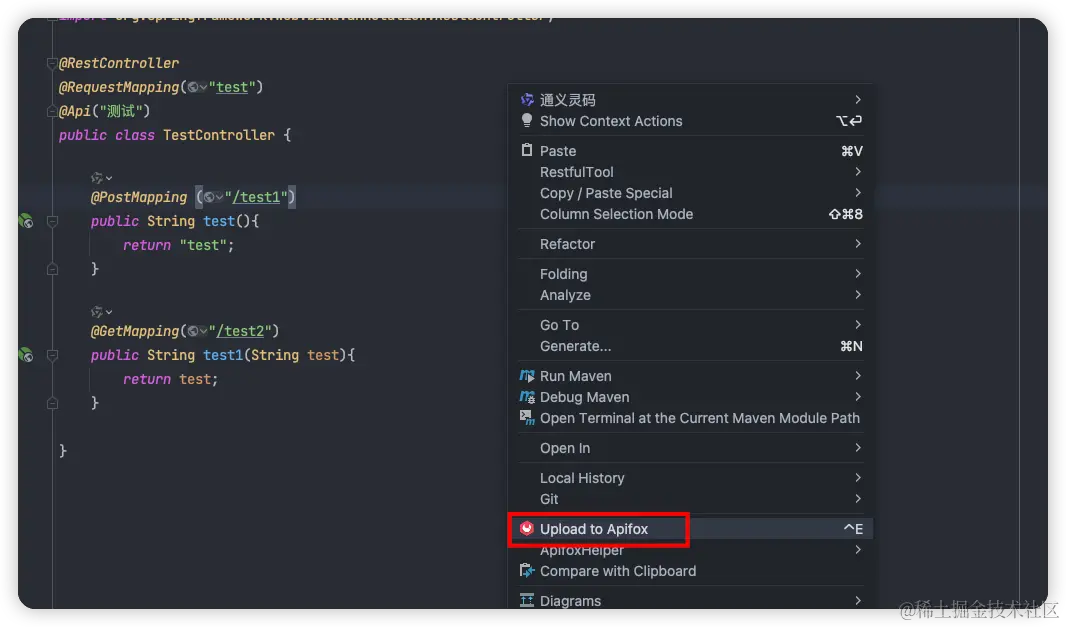
Task: Toggle Column Selection Mode
Action: 616,214
